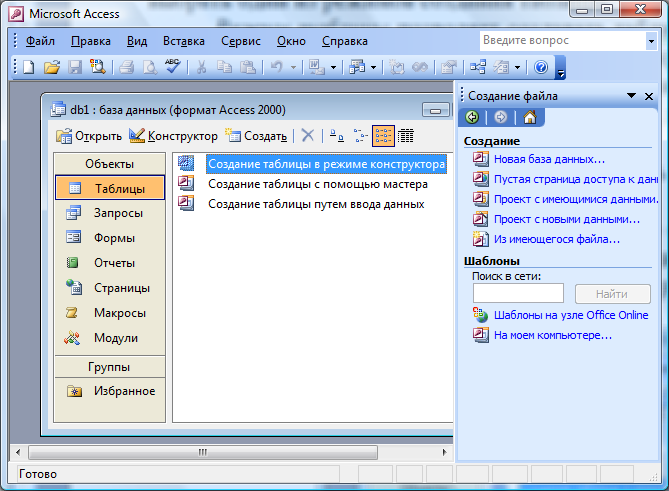
Task: Click the Relationships toolbar icon
Action: click(477, 67)
